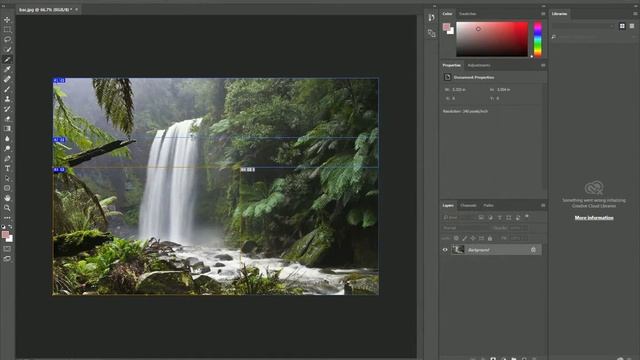Select the Clone Stamp tool

coord(7,99)
